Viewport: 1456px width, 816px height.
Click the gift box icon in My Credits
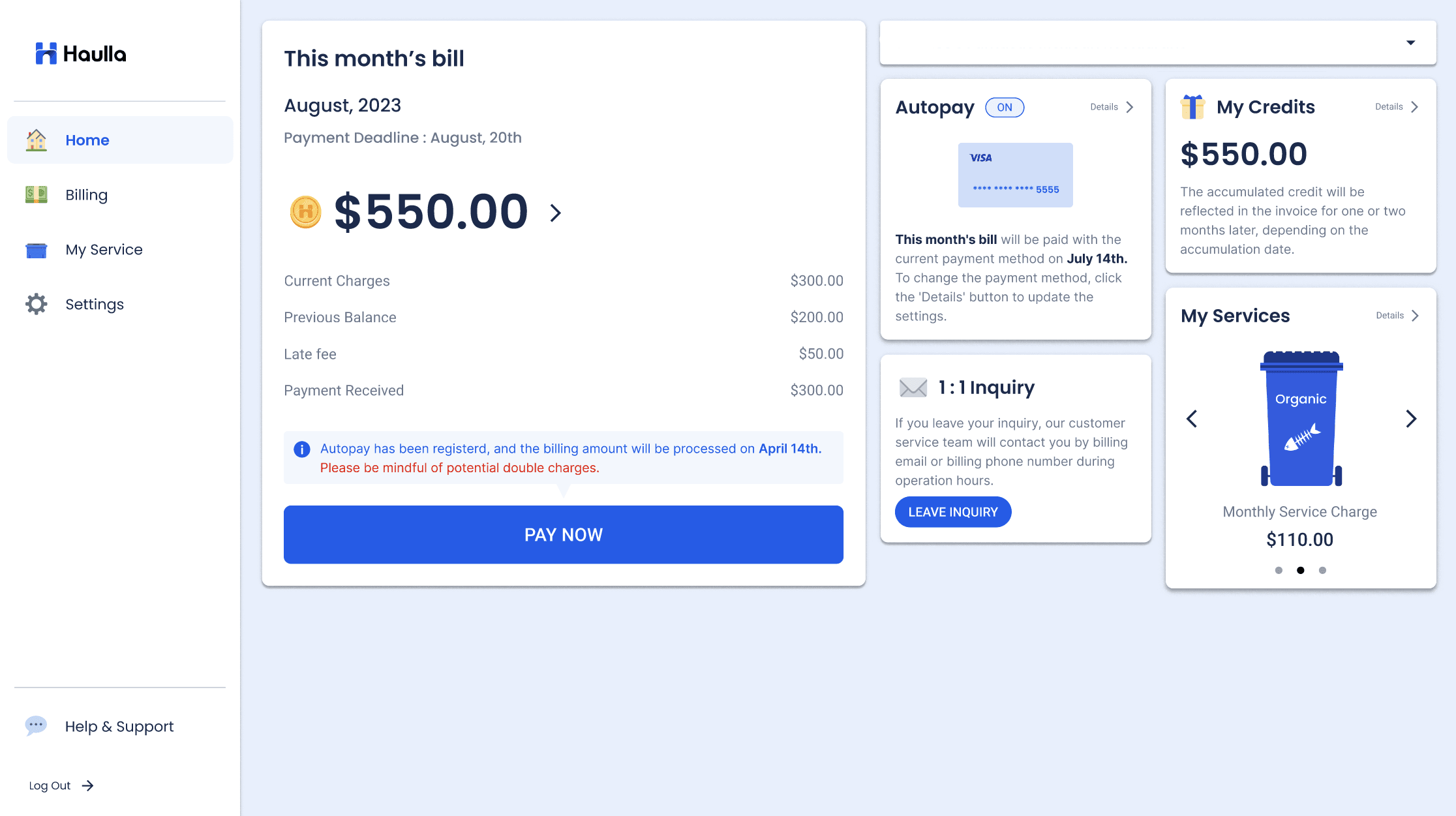pyautogui.click(x=1192, y=107)
